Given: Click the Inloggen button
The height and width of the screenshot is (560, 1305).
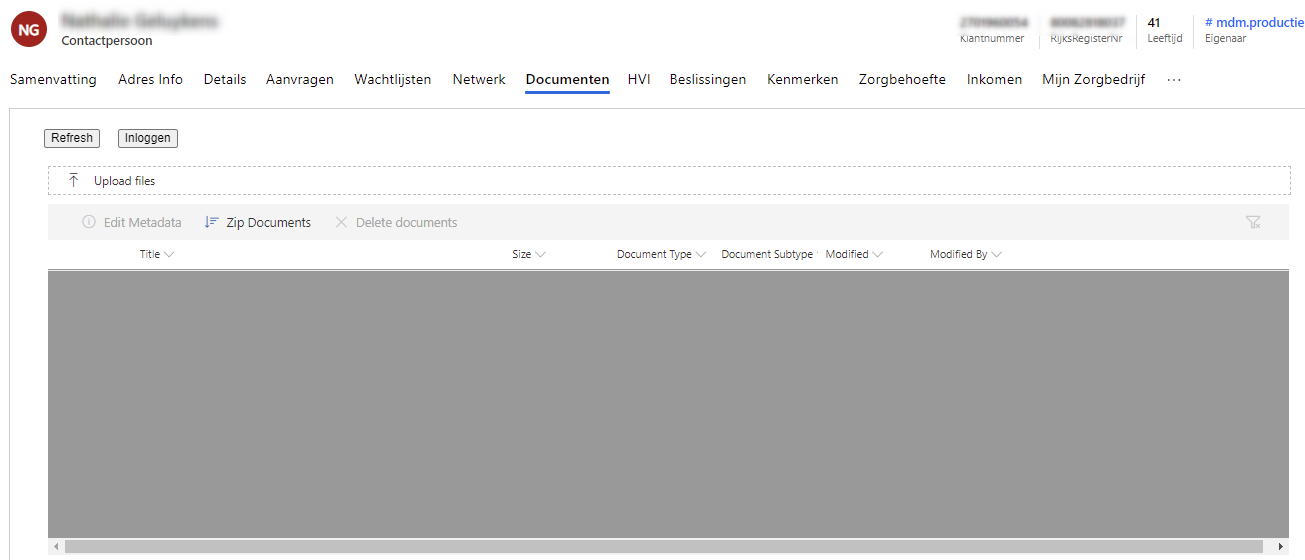Looking at the screenshot, I should [x=148, y=138].
